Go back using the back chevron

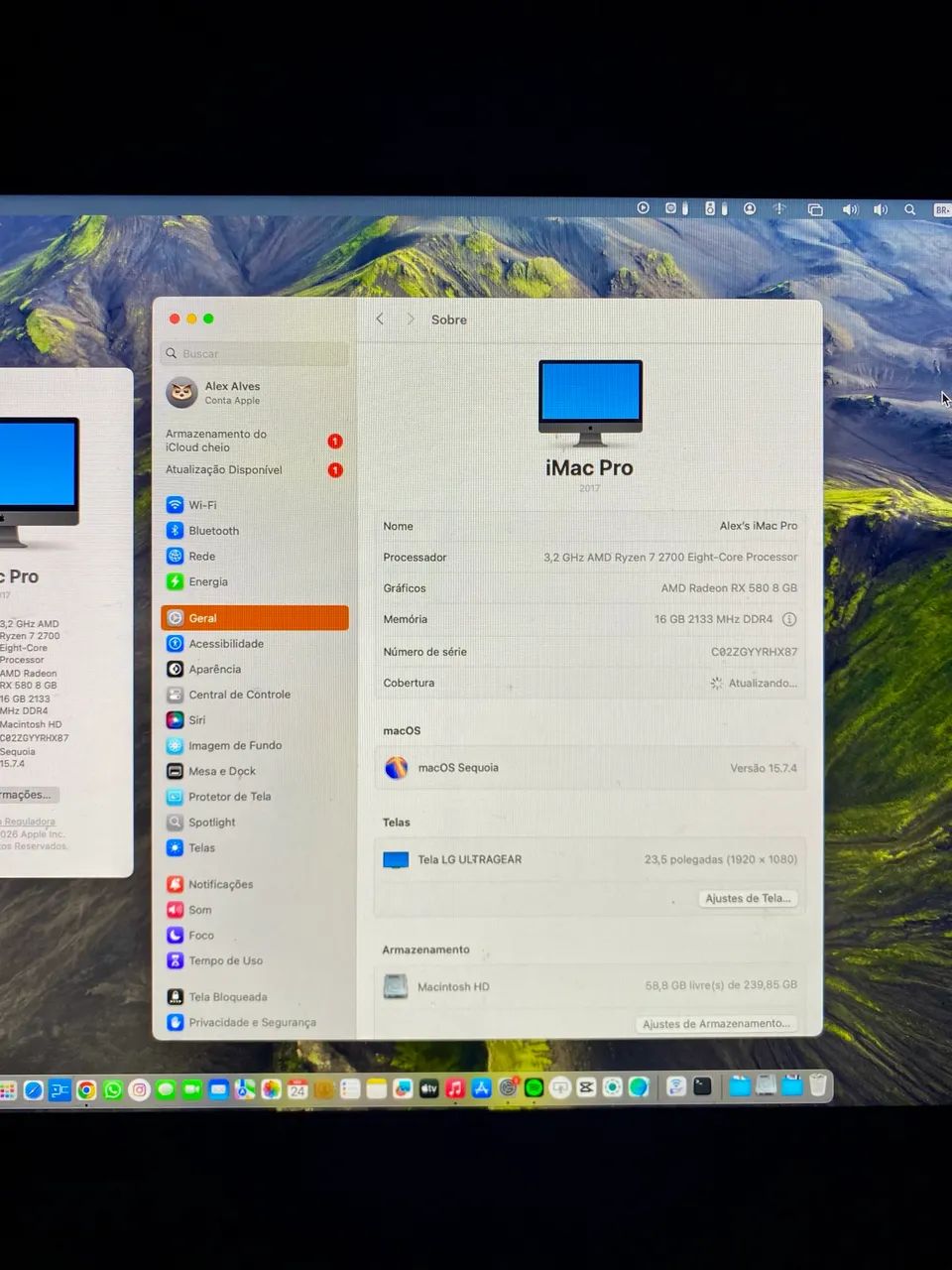(380, 319)
